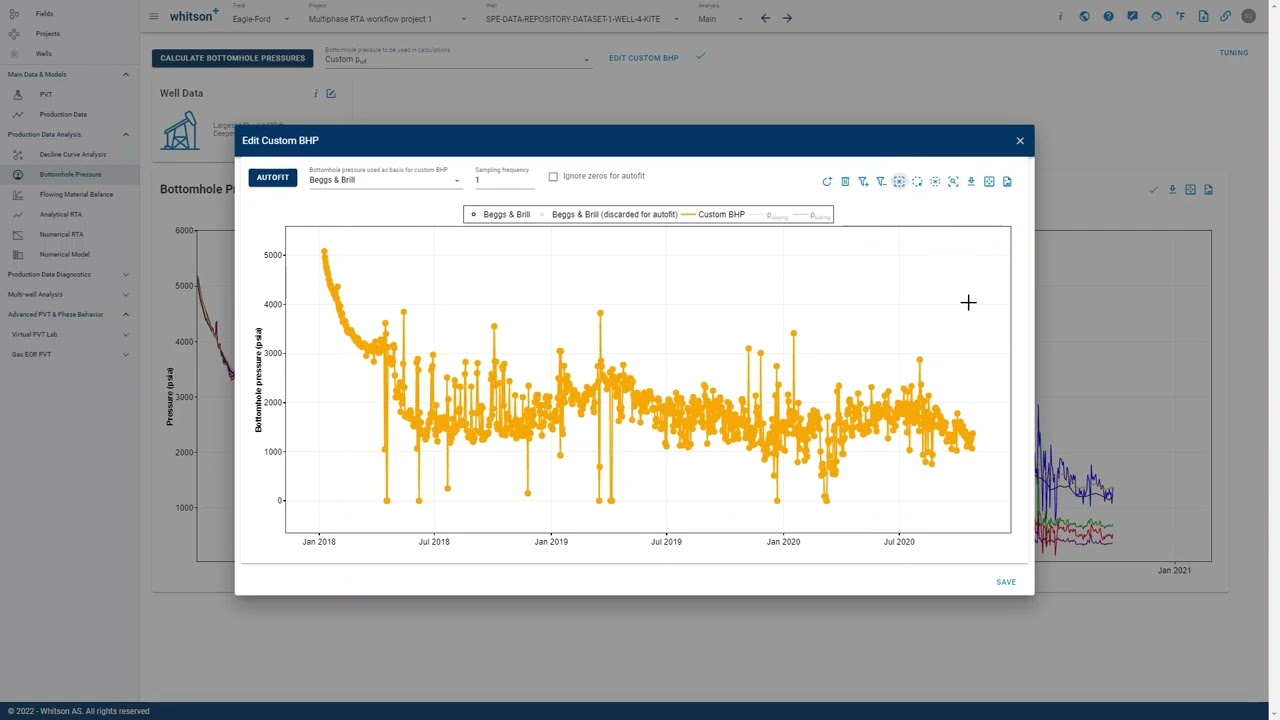1280x720 pixels.
Task: Click the reset/refresh icon in Edit Custom BHP toolbar
Action: point(827,182)
